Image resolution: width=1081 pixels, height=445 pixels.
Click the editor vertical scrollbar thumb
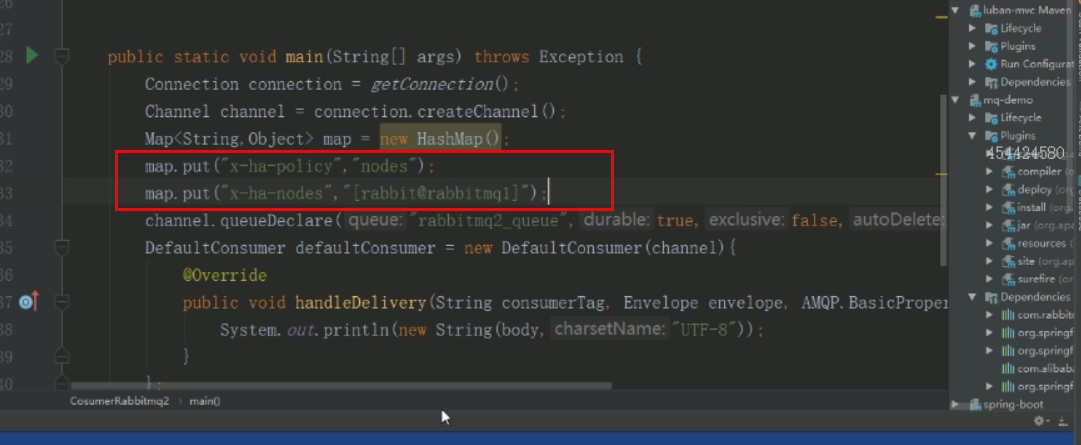tap(945, 179)
